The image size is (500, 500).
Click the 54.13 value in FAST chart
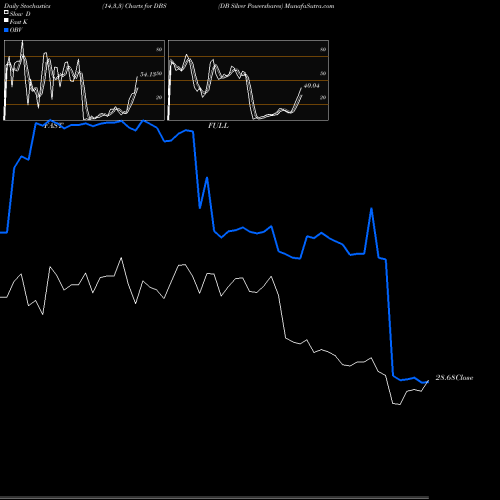[x=148, y=74]
